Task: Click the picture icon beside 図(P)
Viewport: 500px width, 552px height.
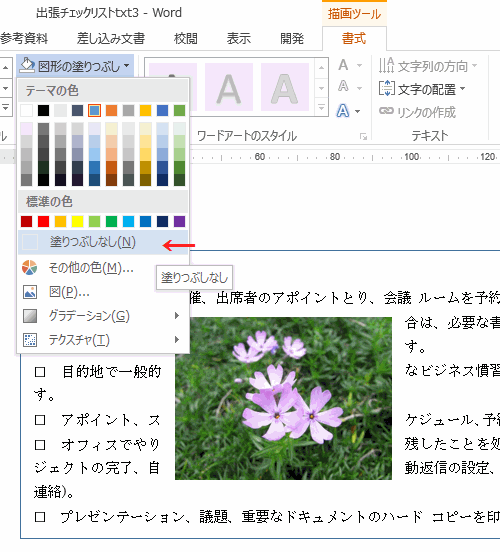Action: pyautogui.click(x=30, y=292)
